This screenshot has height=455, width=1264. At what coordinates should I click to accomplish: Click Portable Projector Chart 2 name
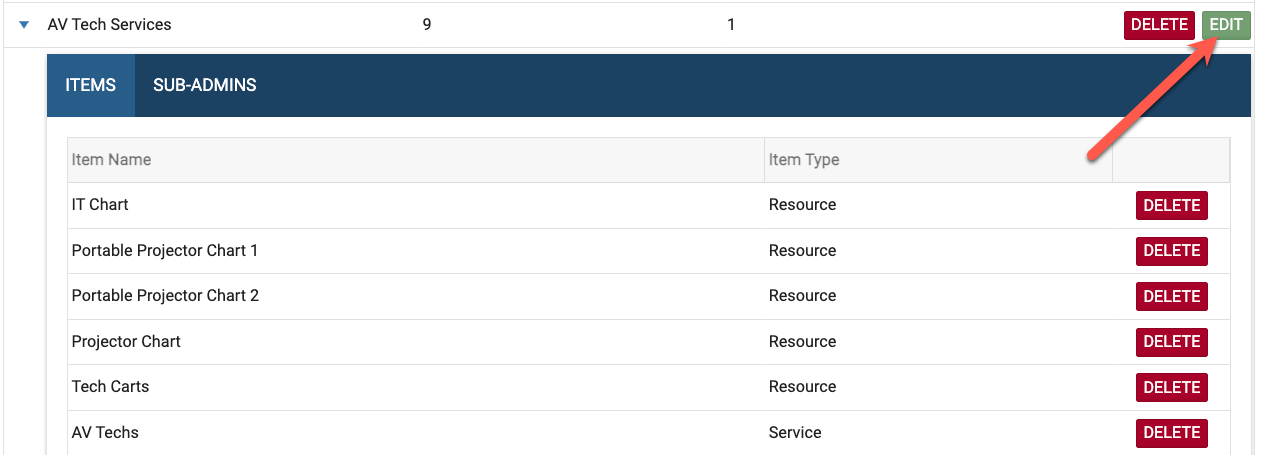(x=165, y=296)
